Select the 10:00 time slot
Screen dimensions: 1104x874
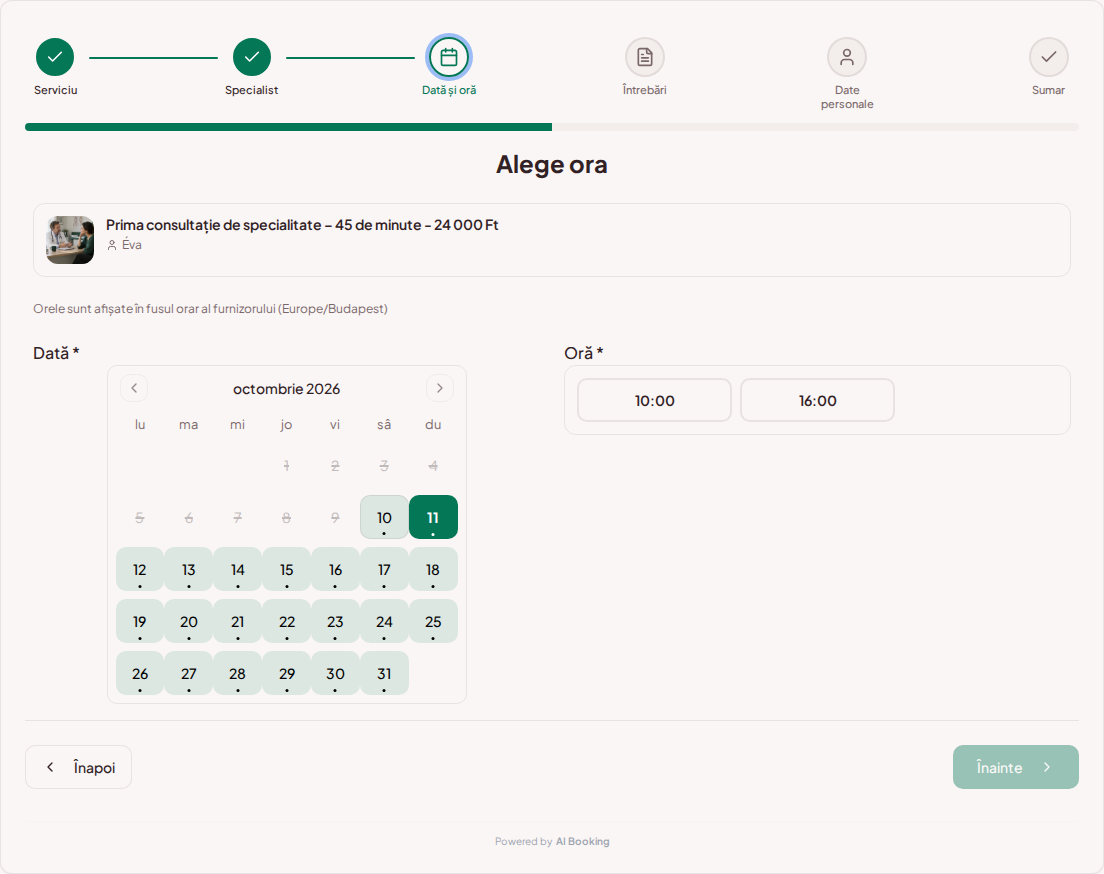tap(654, 401)
